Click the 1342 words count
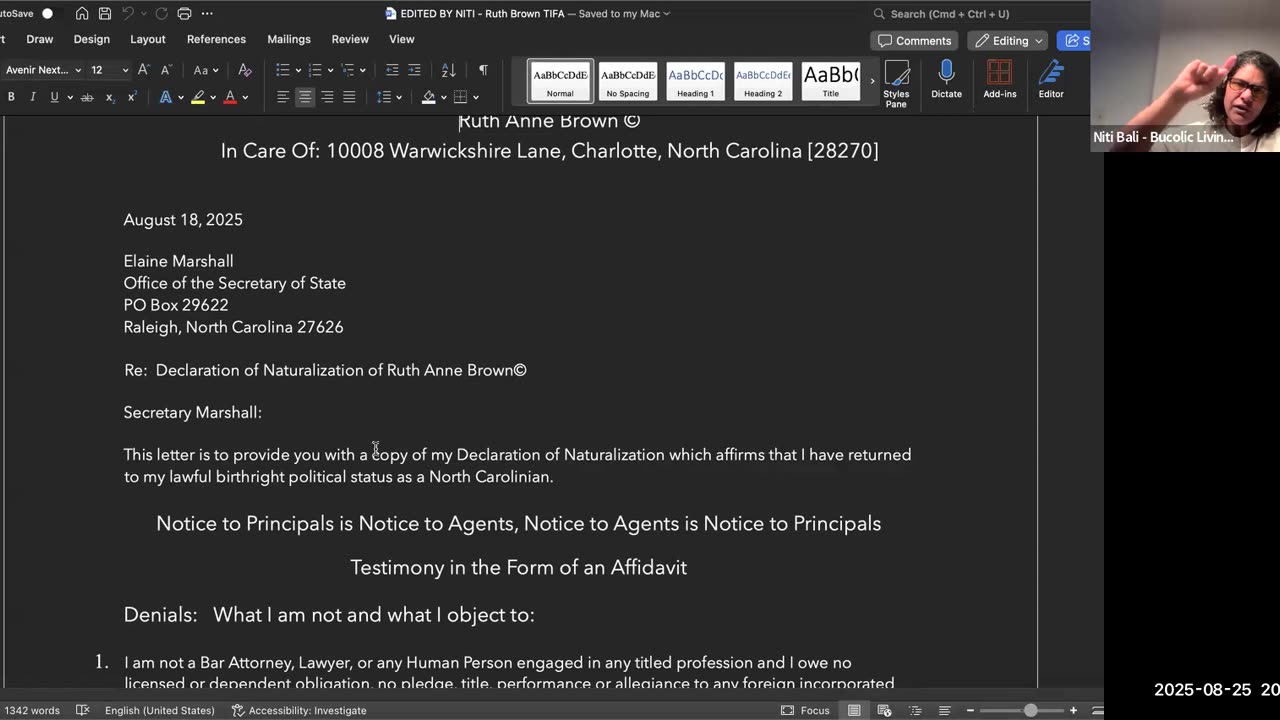 coord(31,710)
